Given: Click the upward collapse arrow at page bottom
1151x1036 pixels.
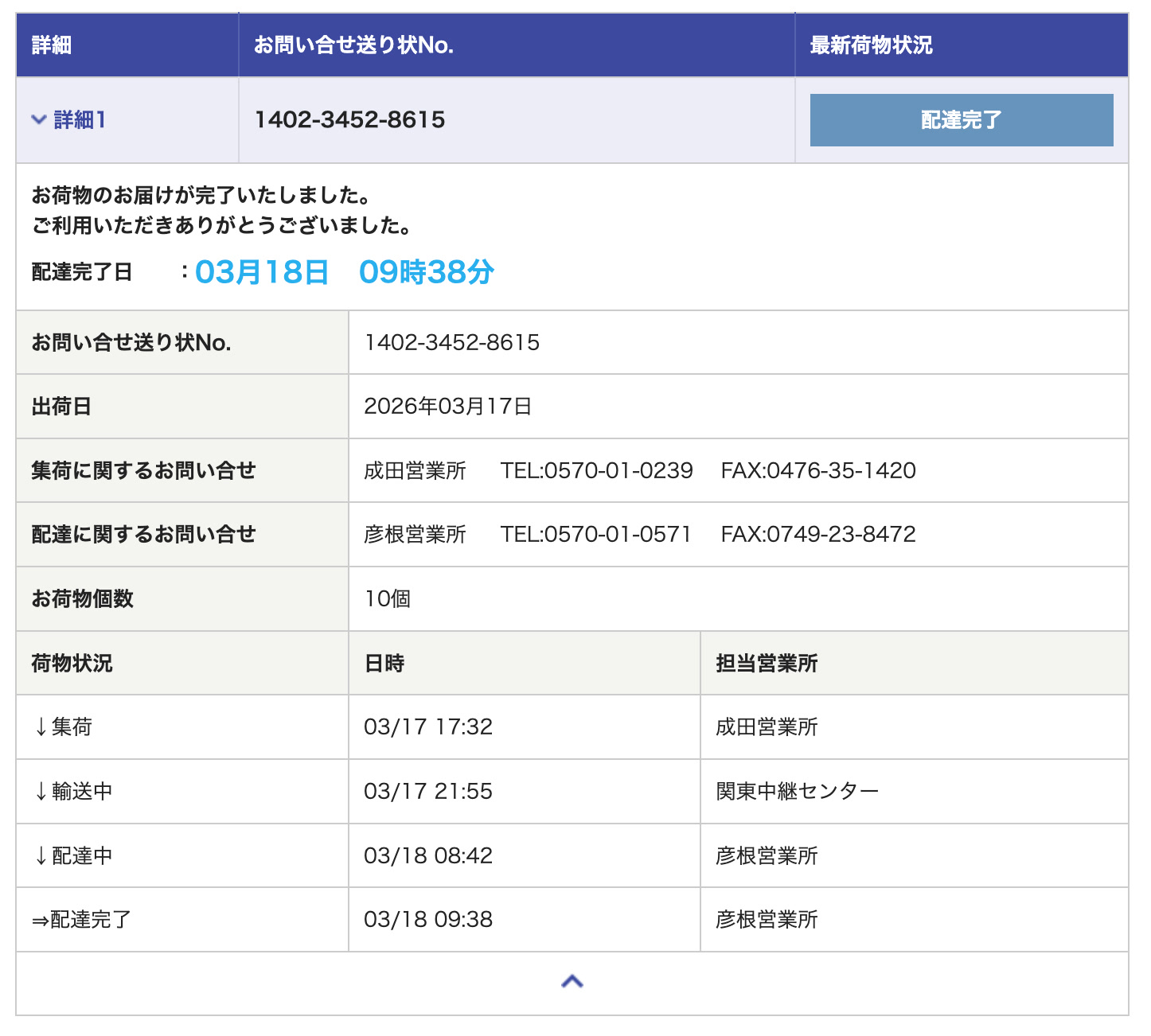Looking at the screenshot, I should point(572,981).
